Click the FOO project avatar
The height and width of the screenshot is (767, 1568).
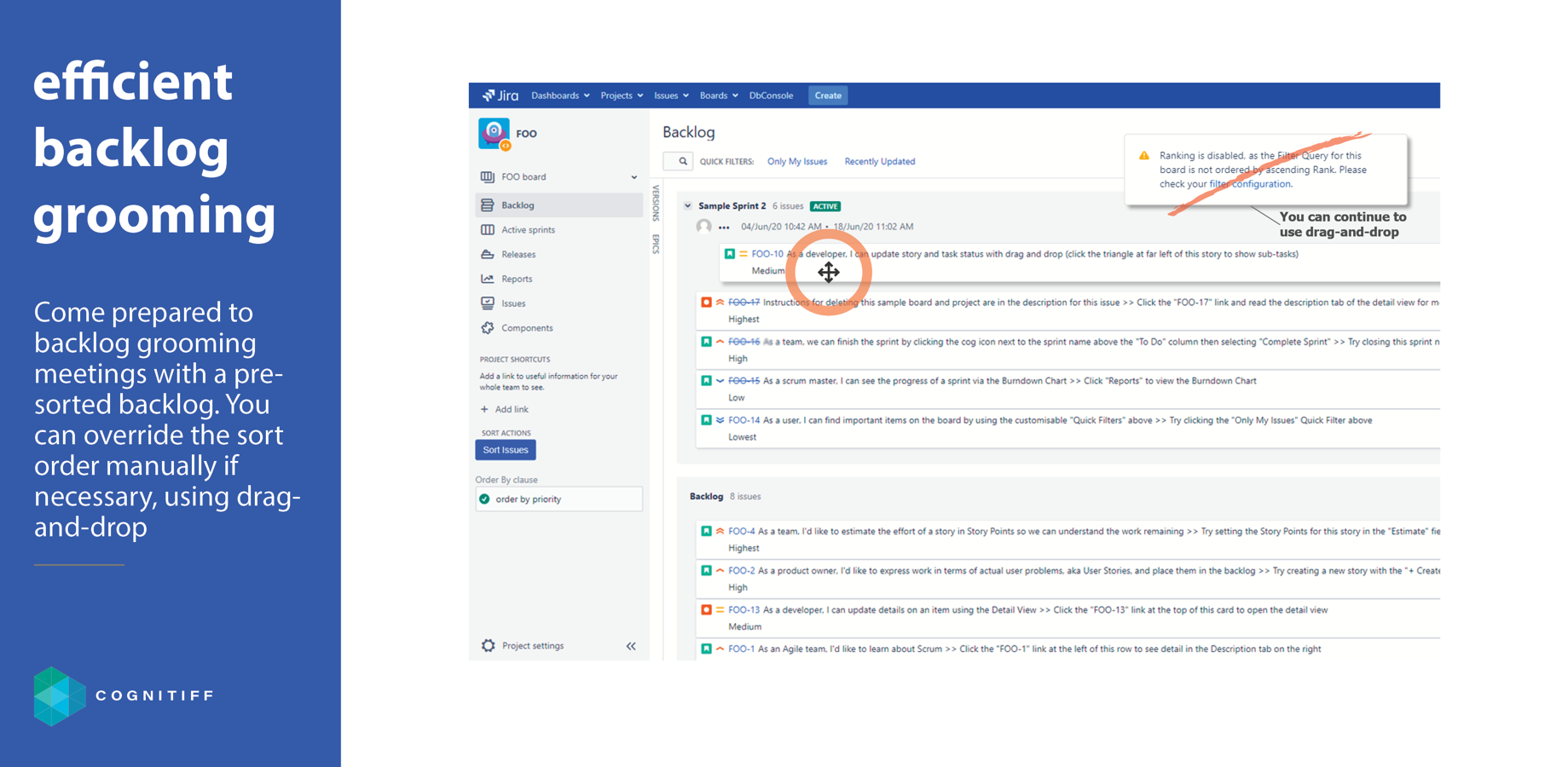(x=494, y=134)
